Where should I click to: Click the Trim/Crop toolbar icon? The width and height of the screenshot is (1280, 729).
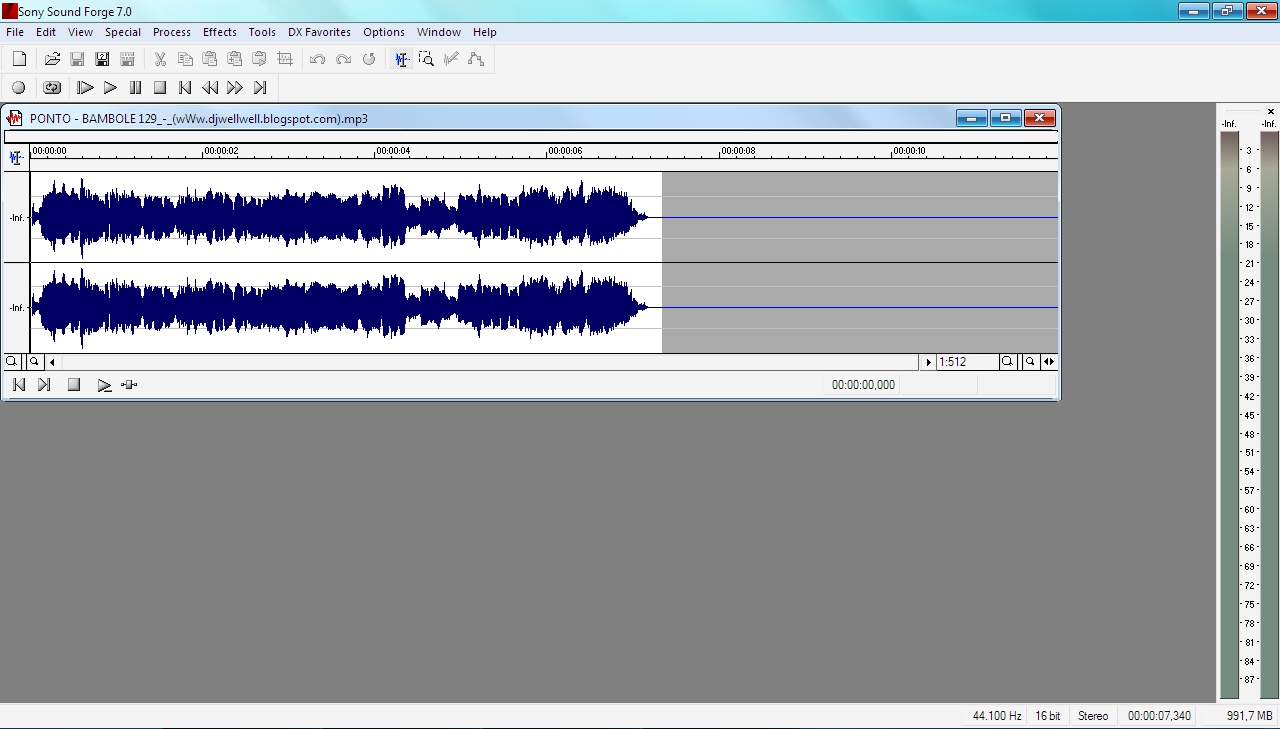[x=285, y=59]
